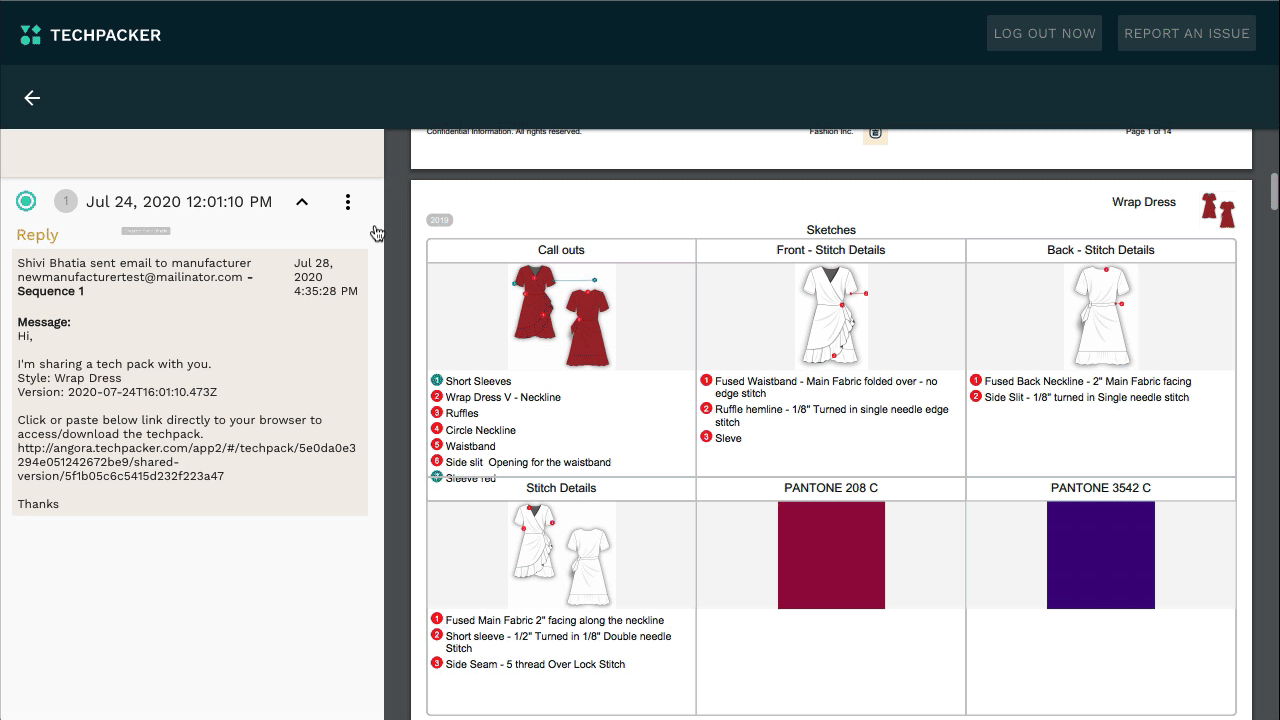This screenshot has width=1280, height=720.
Task: Click the techpack shared link URL text
Action: tap(186, 462)
